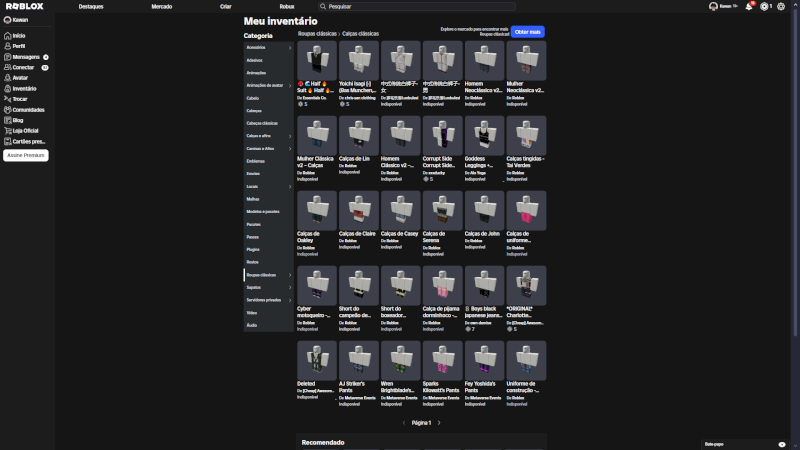Open the Destaques tab in the top bar
800x450 pixels.
point(91,6)
